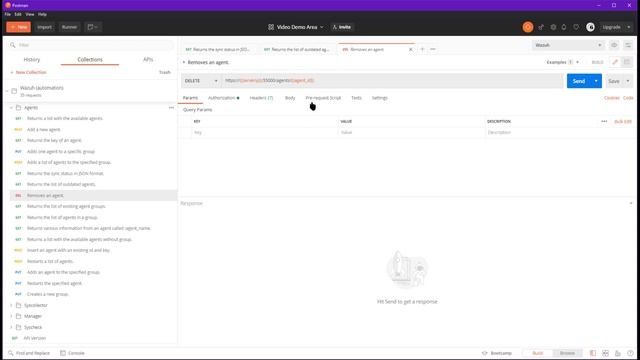Open the user avatar menu
The image size is (640, 360).
click(590, 27)
